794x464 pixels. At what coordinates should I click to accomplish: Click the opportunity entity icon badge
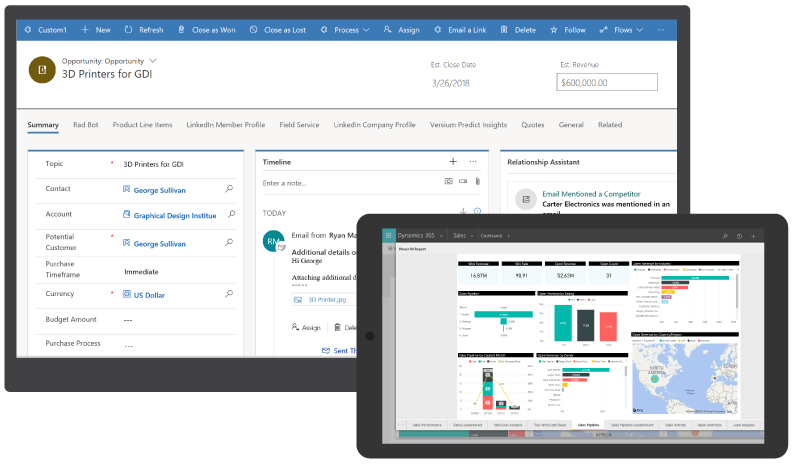42,70
